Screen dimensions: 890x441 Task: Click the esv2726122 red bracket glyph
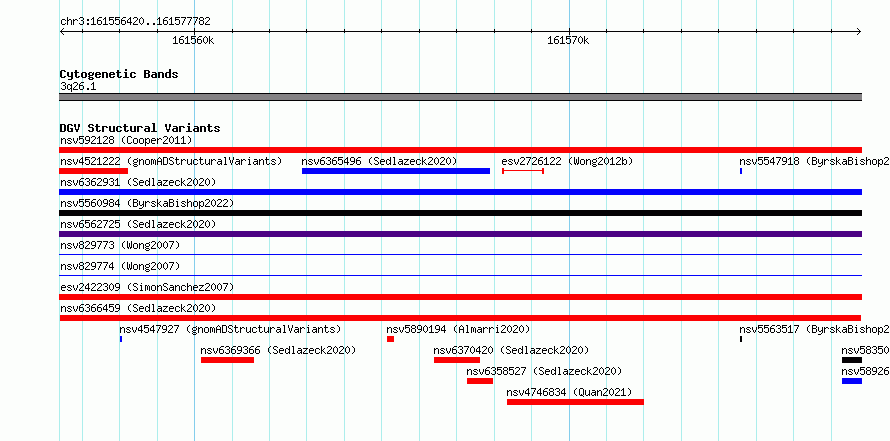523,171
